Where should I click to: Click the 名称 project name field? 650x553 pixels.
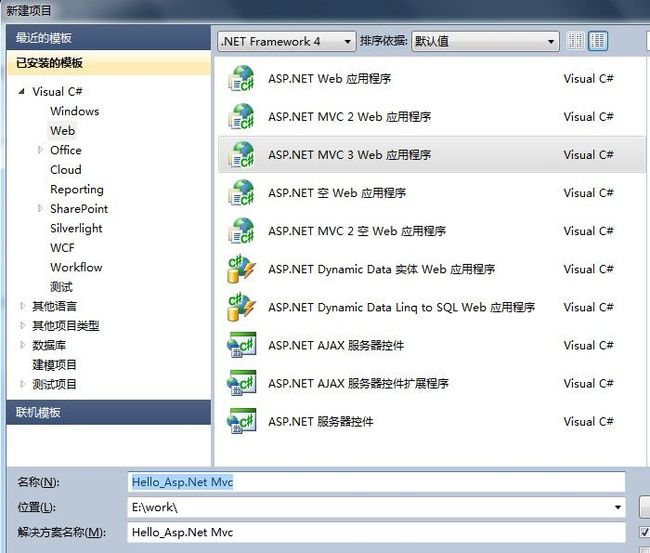coord(376,482)
